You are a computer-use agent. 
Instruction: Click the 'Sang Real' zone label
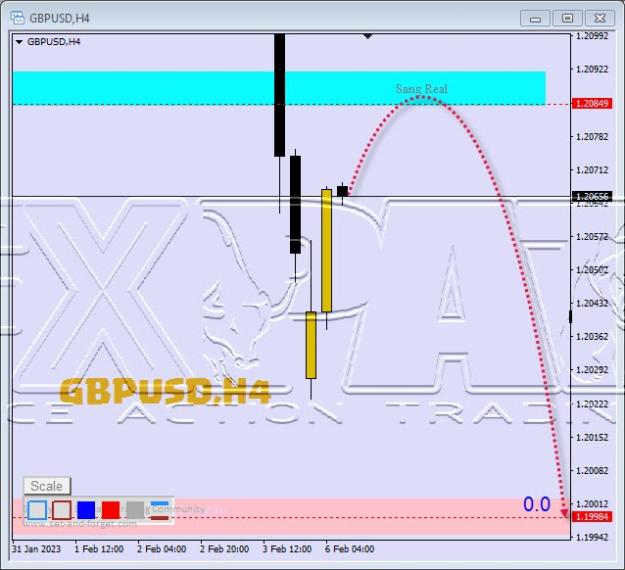tap(422, 88)
